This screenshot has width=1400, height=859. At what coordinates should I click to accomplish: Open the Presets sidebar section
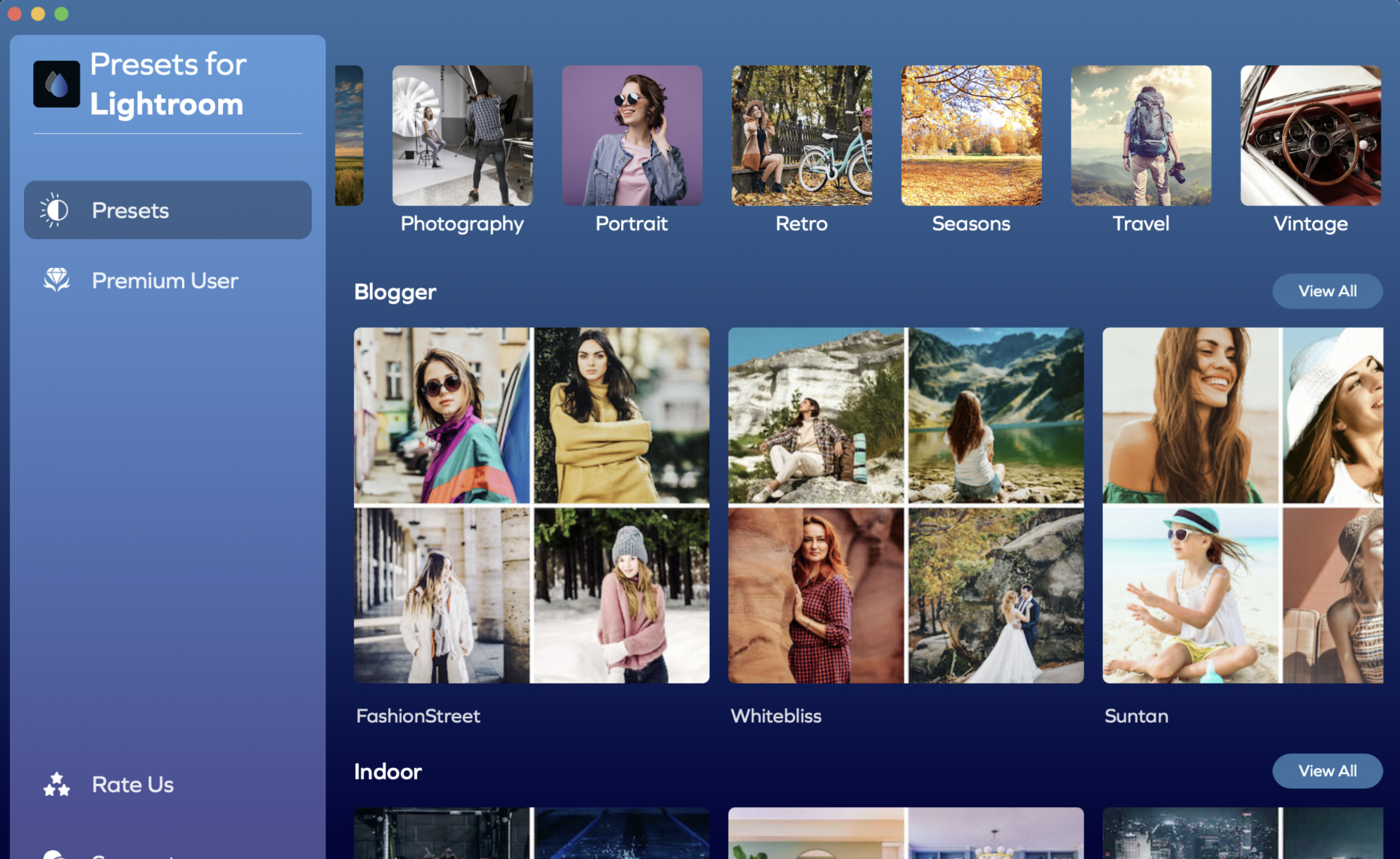pyautogui.click(x=168, y=210)
